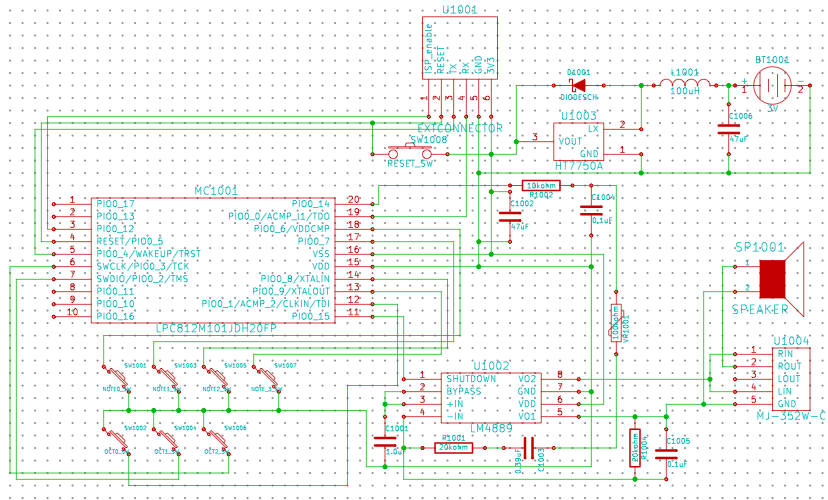Click the RESET_SW value label
The width and height of the screenshot is (828, 500).
(x=409, y=163)
